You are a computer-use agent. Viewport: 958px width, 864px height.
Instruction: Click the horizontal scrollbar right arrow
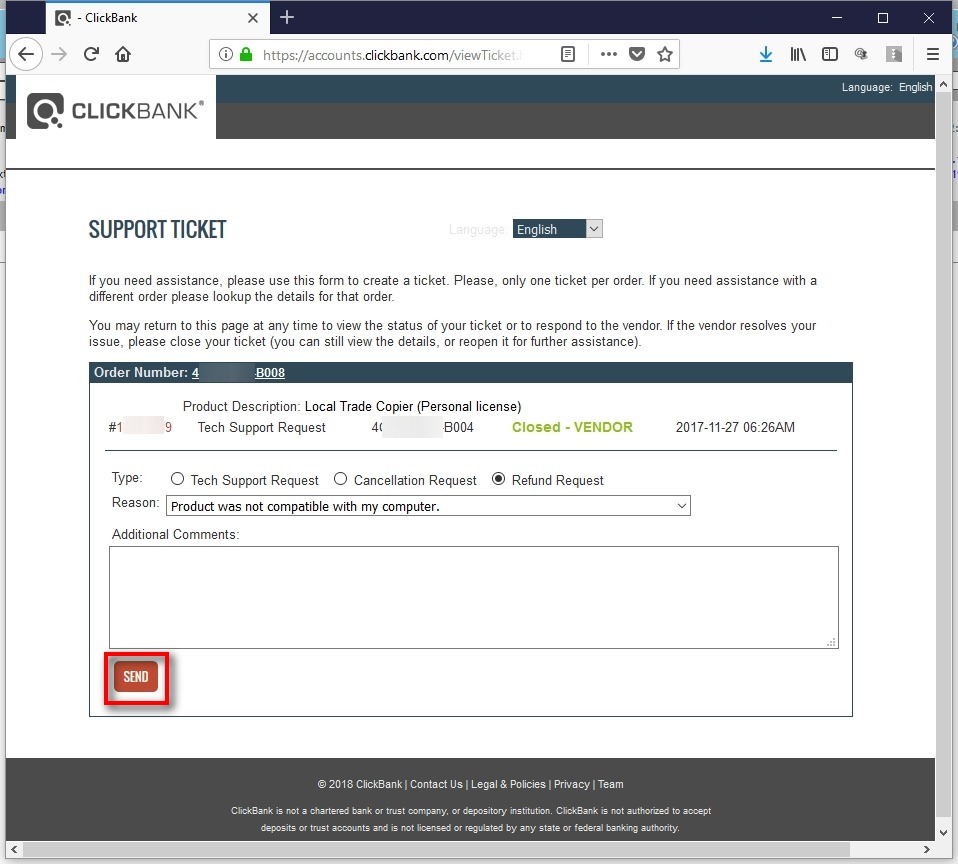pos(926,849)
